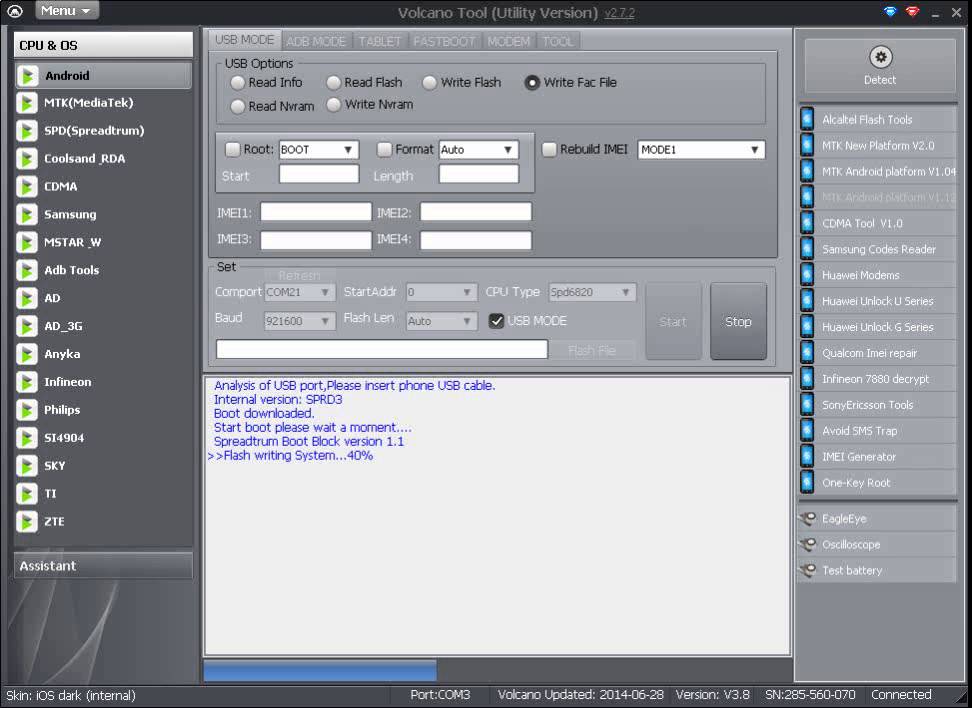Open the Flash Len Auto dropdown
This screenshot has height=708, width=972.
[441, 321]
